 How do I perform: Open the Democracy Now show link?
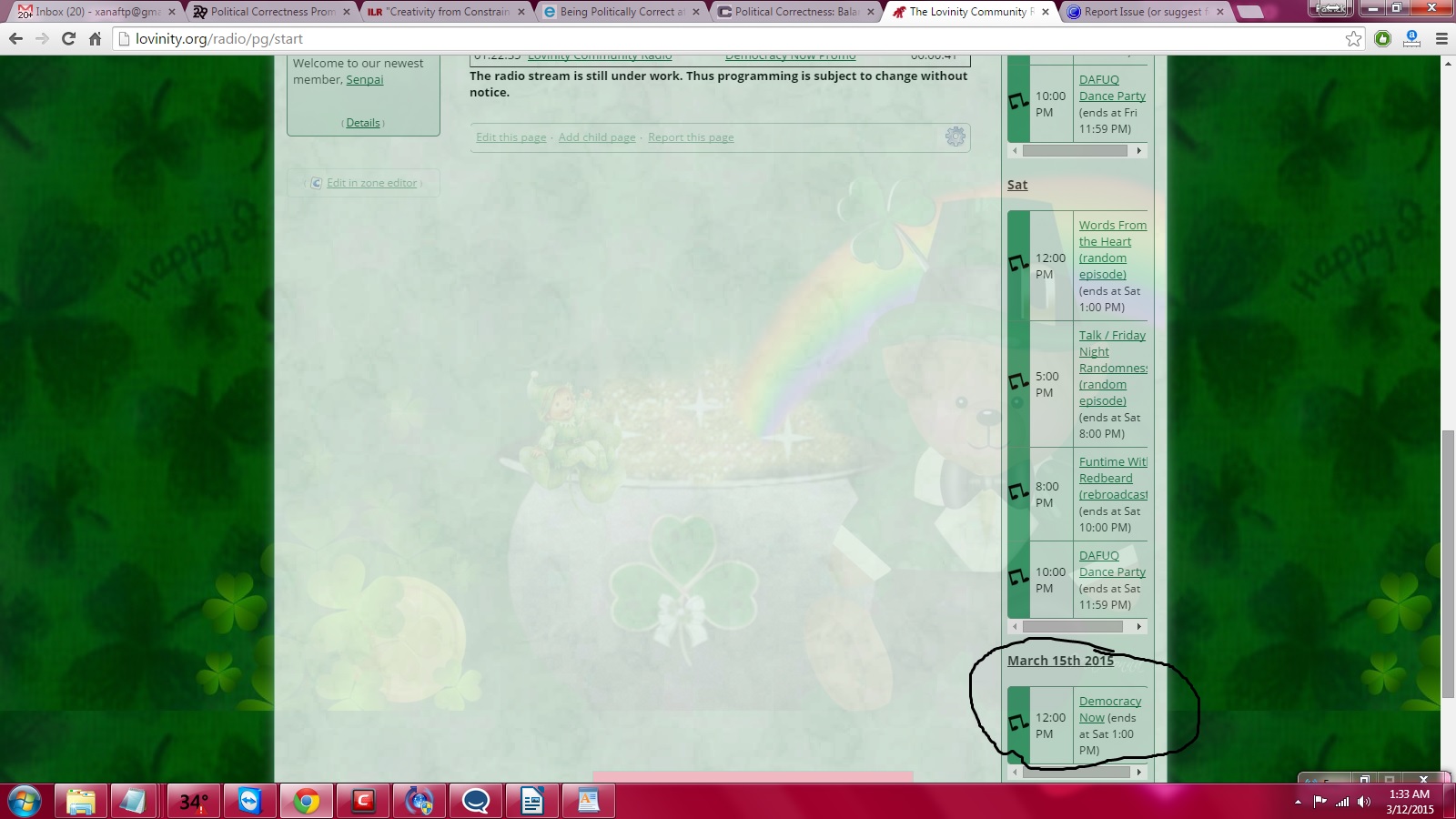(x=1109, y=702)
